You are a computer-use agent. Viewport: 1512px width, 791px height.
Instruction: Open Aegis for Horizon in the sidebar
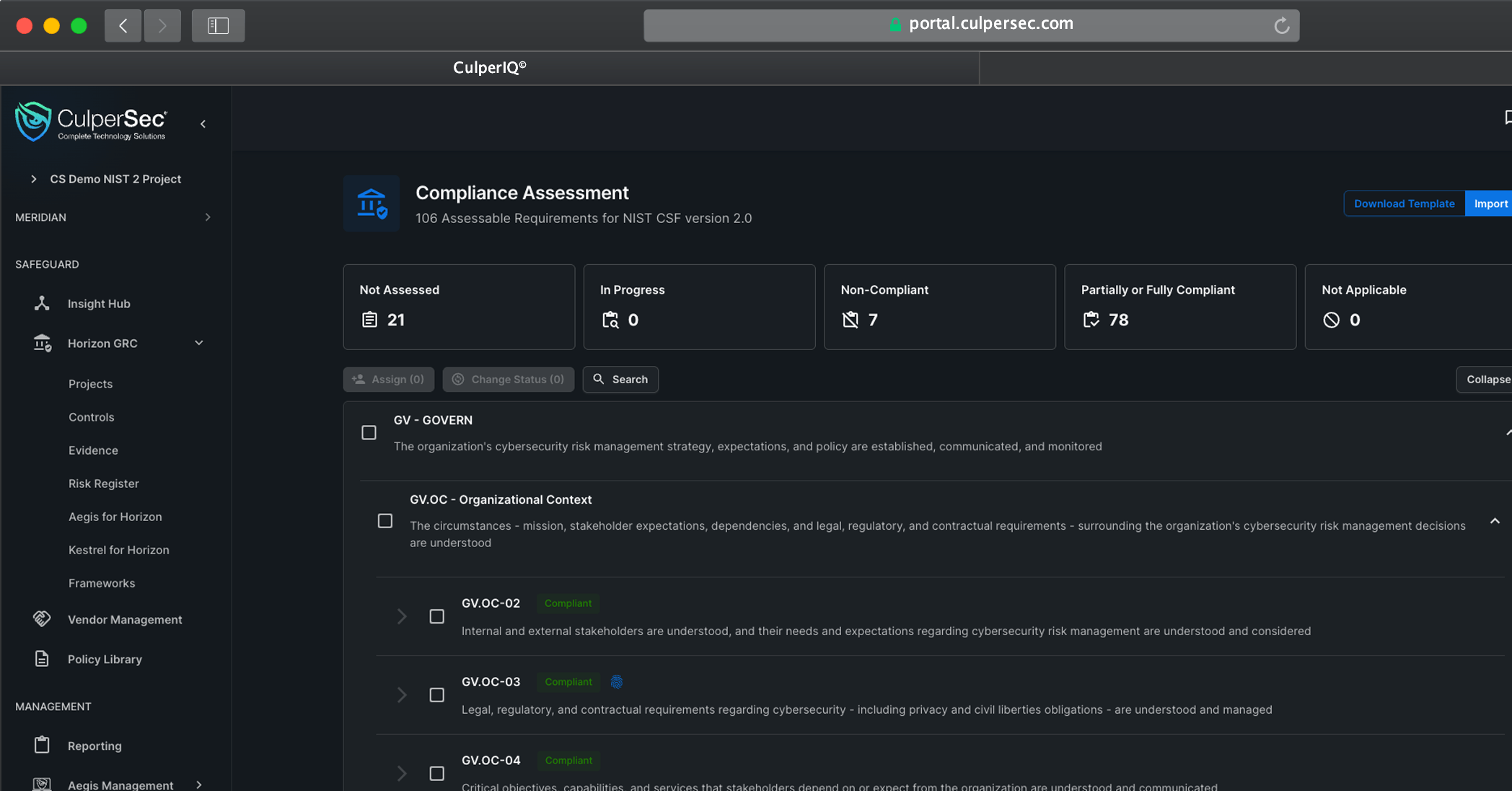pos(115,517)
